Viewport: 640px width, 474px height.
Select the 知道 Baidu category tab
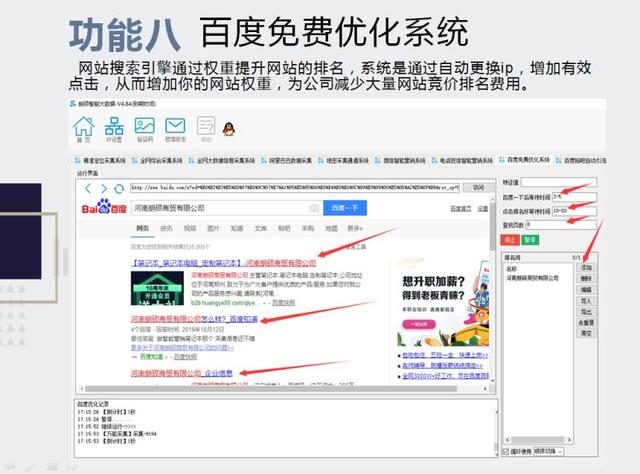coord(237,228)
